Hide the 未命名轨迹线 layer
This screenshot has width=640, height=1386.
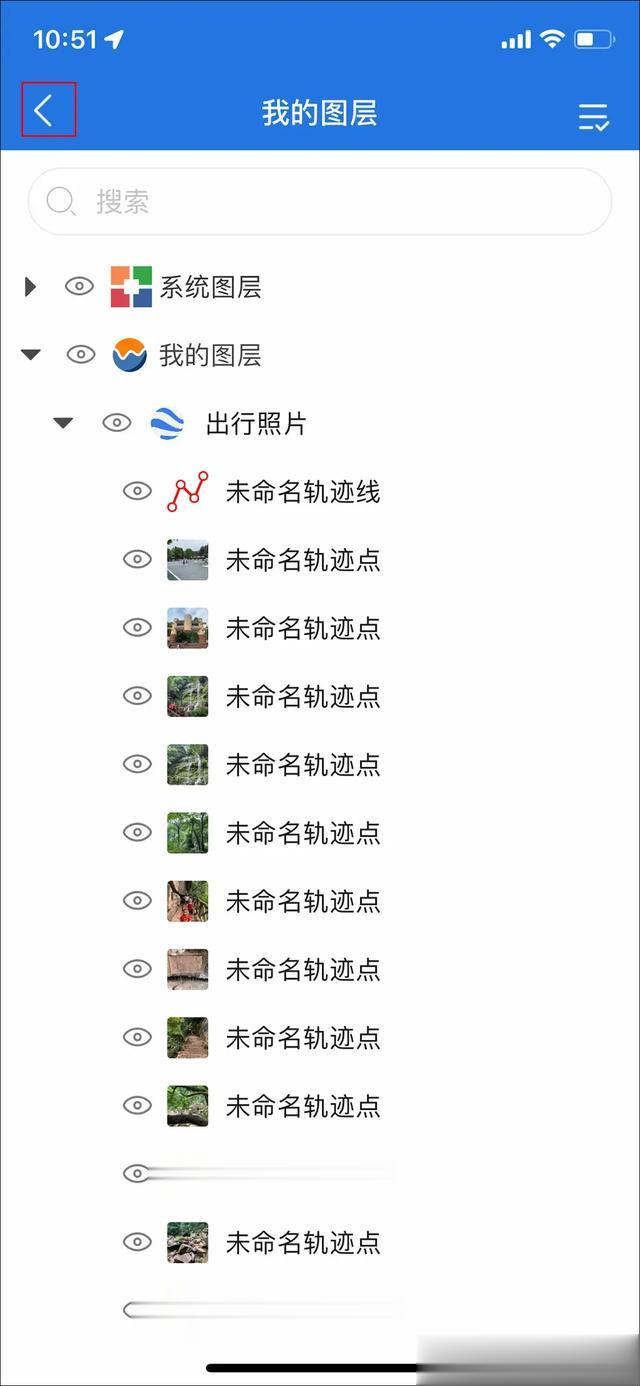click(137, 491)
